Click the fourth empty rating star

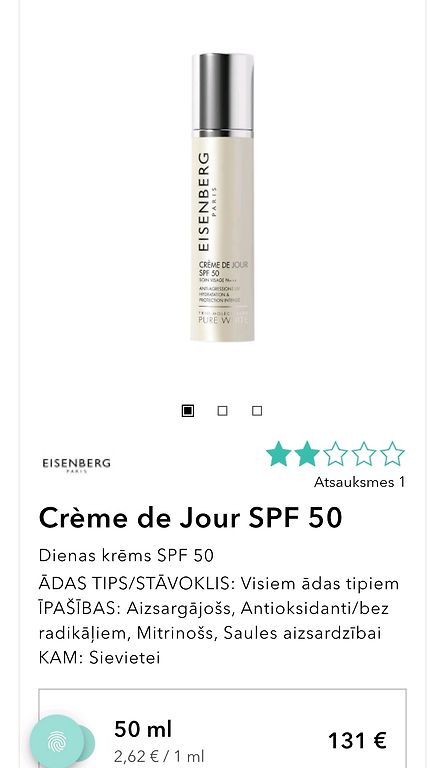click(x=364, y=454)
